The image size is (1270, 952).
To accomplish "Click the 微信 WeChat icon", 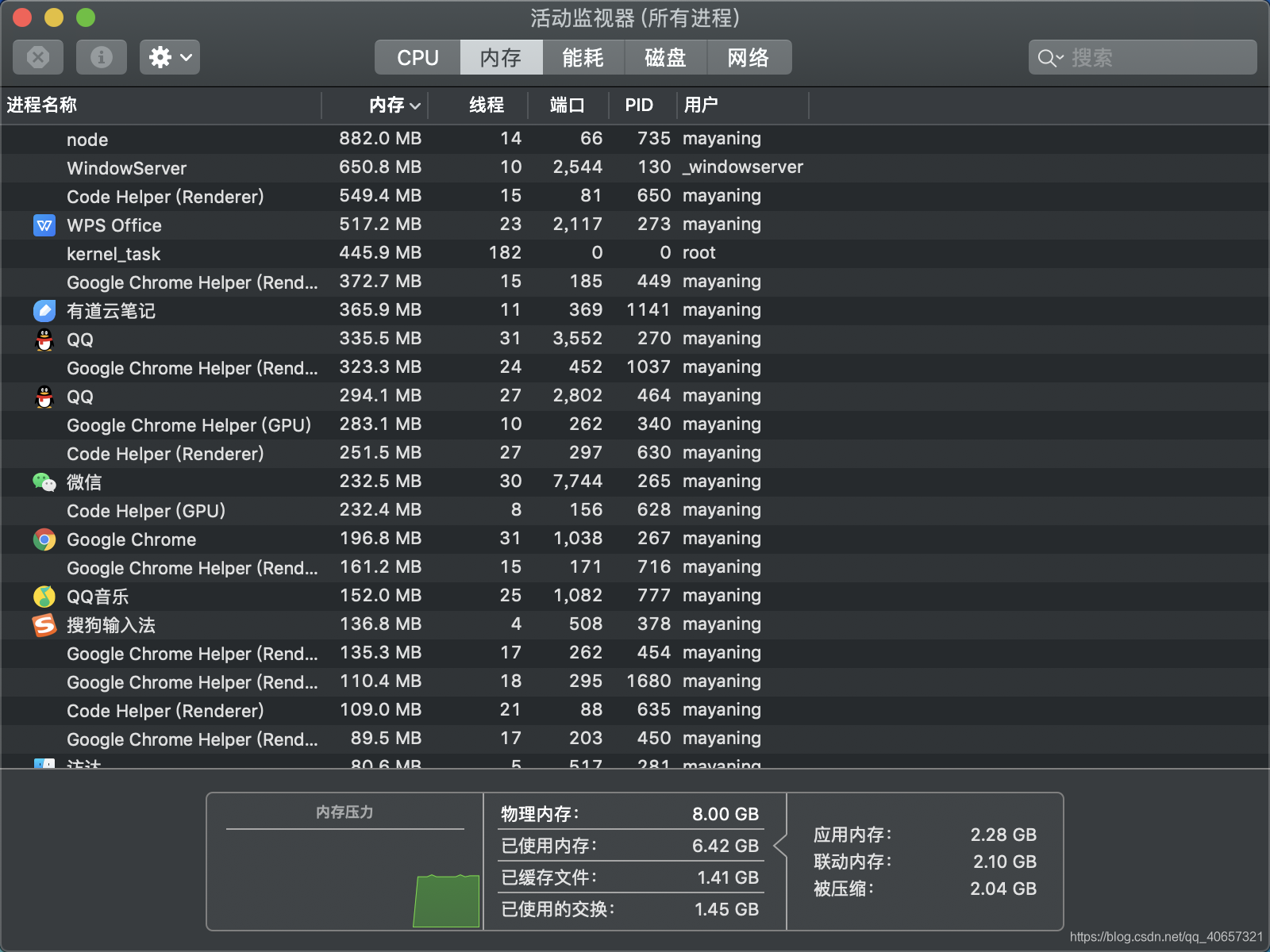I will [44, 482].
